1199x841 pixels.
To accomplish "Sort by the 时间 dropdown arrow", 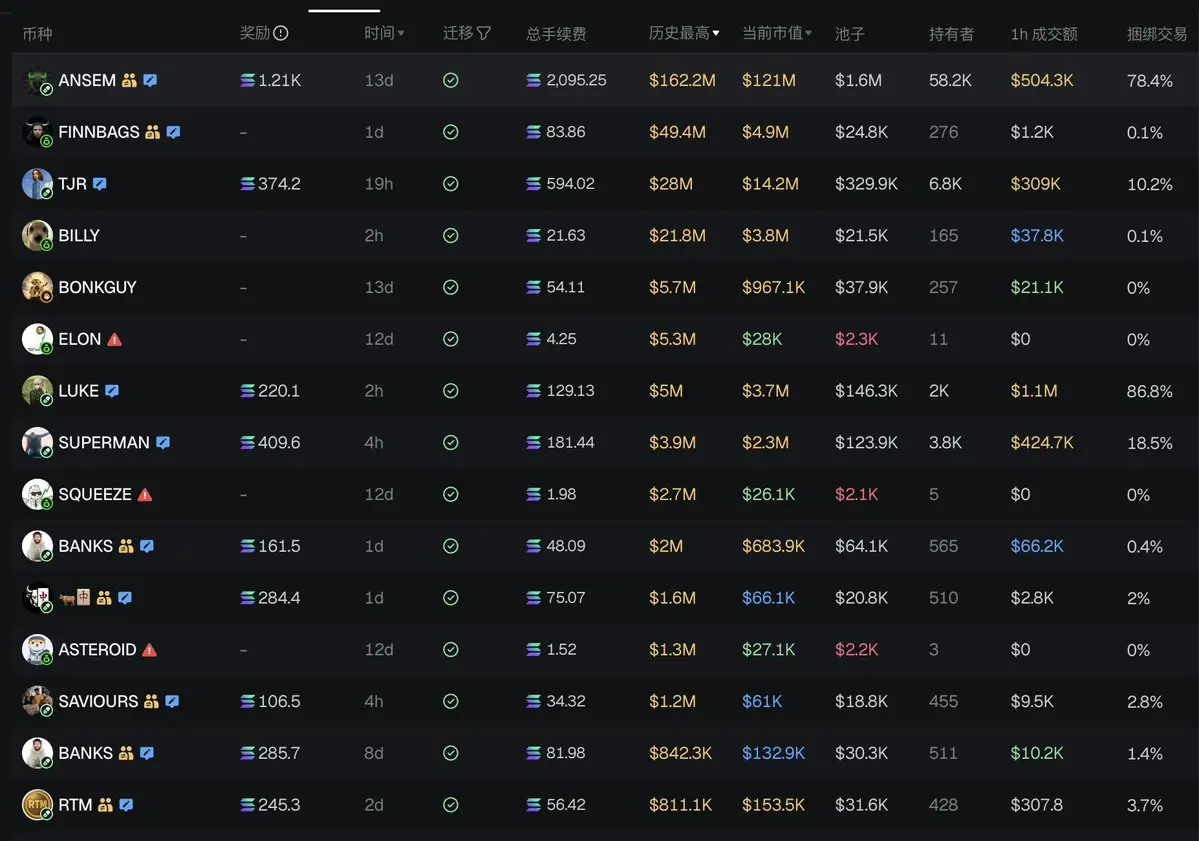I will (401, 34).
